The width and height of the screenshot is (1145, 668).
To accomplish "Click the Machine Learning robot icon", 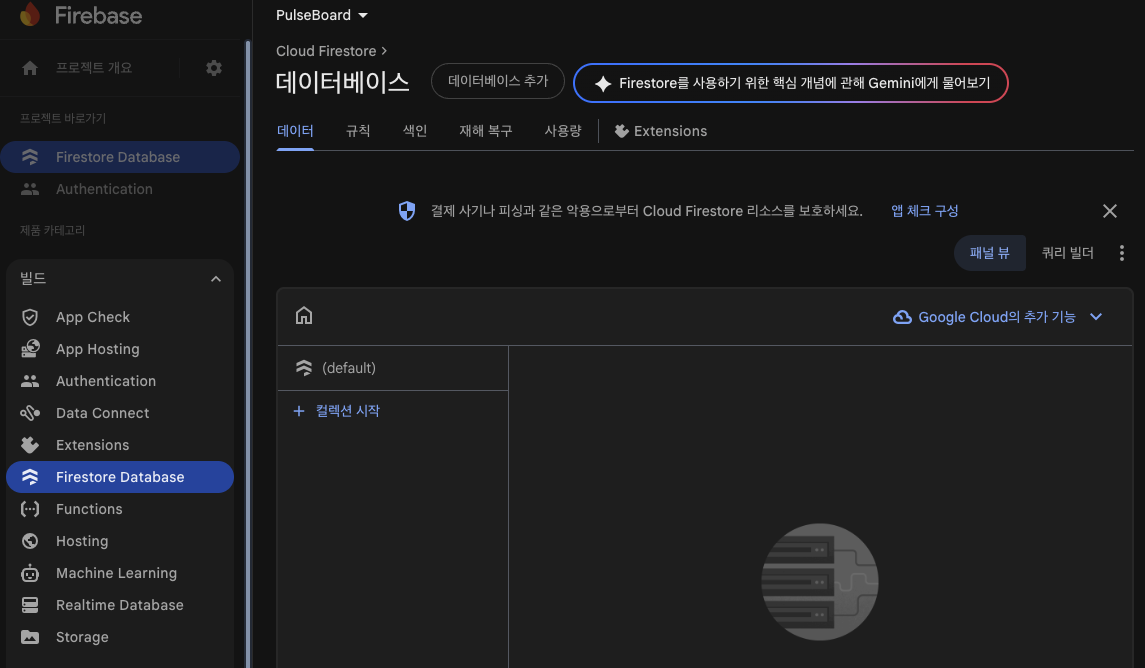I will [30, 573].
